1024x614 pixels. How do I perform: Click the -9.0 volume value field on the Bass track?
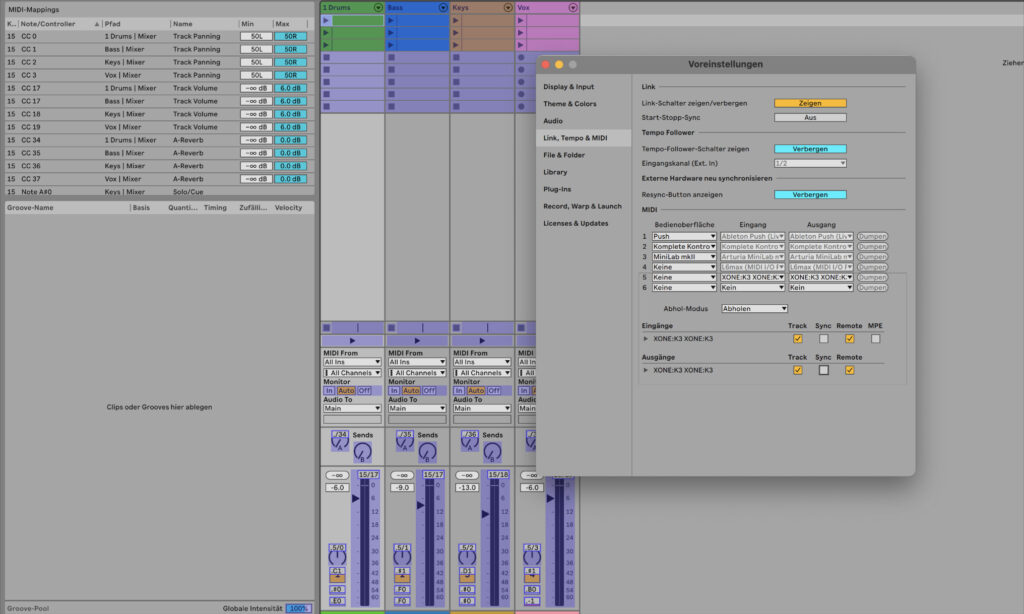pyautogui.click(x=404, y=488)
